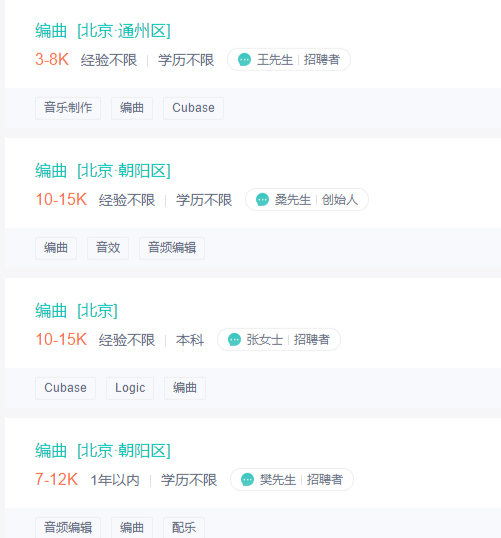
Task: Contact recruiter 张女士 招聘者
Action: 279,340
